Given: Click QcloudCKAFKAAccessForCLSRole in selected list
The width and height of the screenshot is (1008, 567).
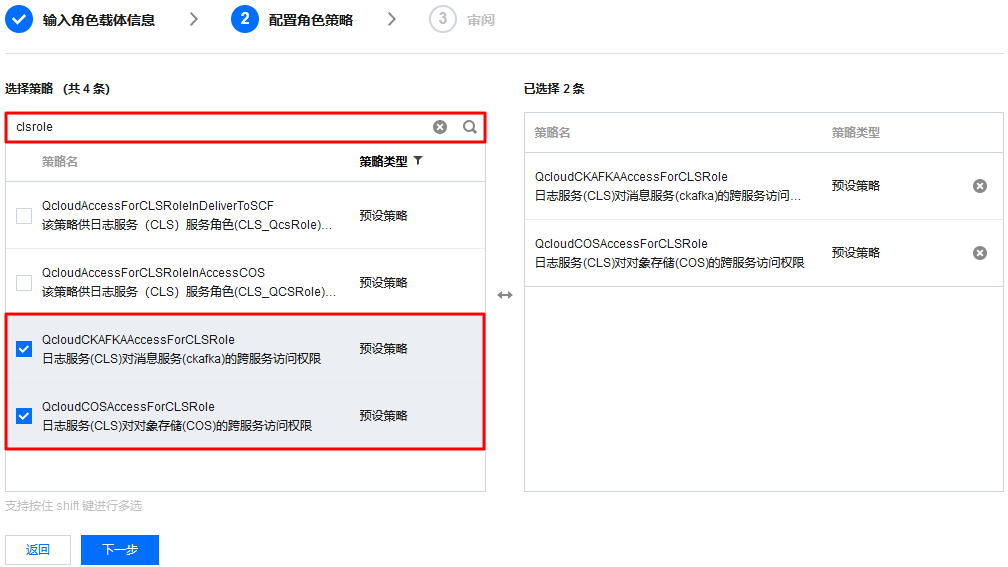Looking at the screenshot, I should (x=631, y=176).
